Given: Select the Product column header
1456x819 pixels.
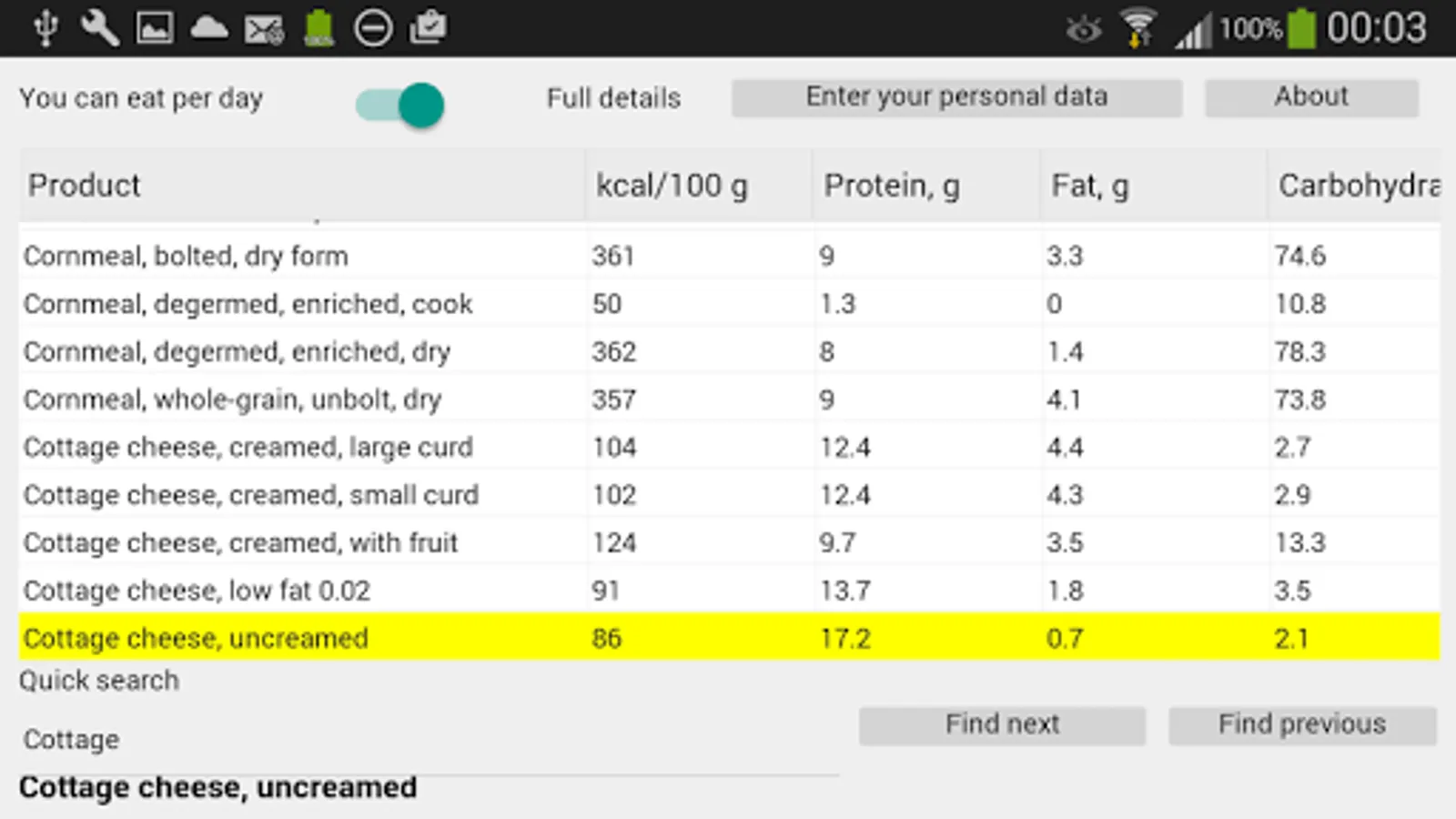Looking at the screenshot, I should tap(300, 186).
